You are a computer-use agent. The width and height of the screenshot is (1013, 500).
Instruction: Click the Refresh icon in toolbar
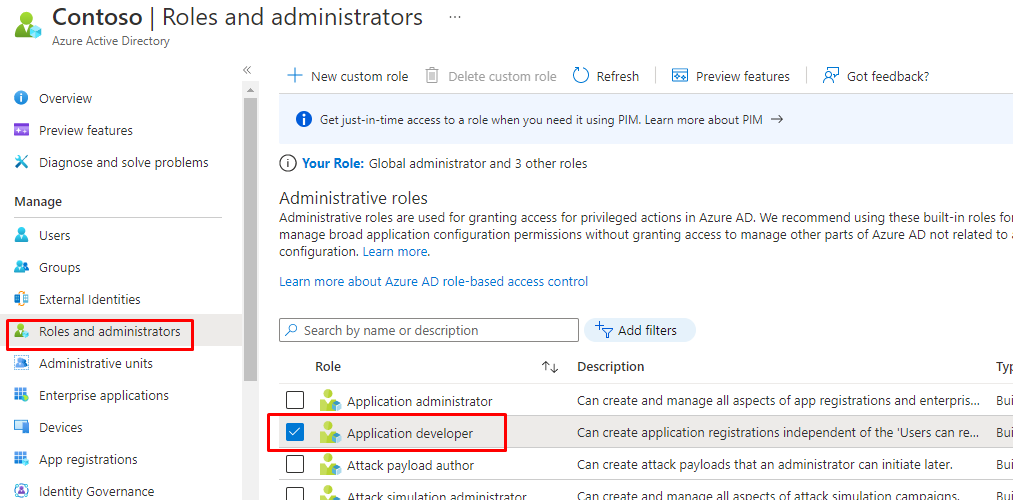pyautogui.click(x=581, y=76)
